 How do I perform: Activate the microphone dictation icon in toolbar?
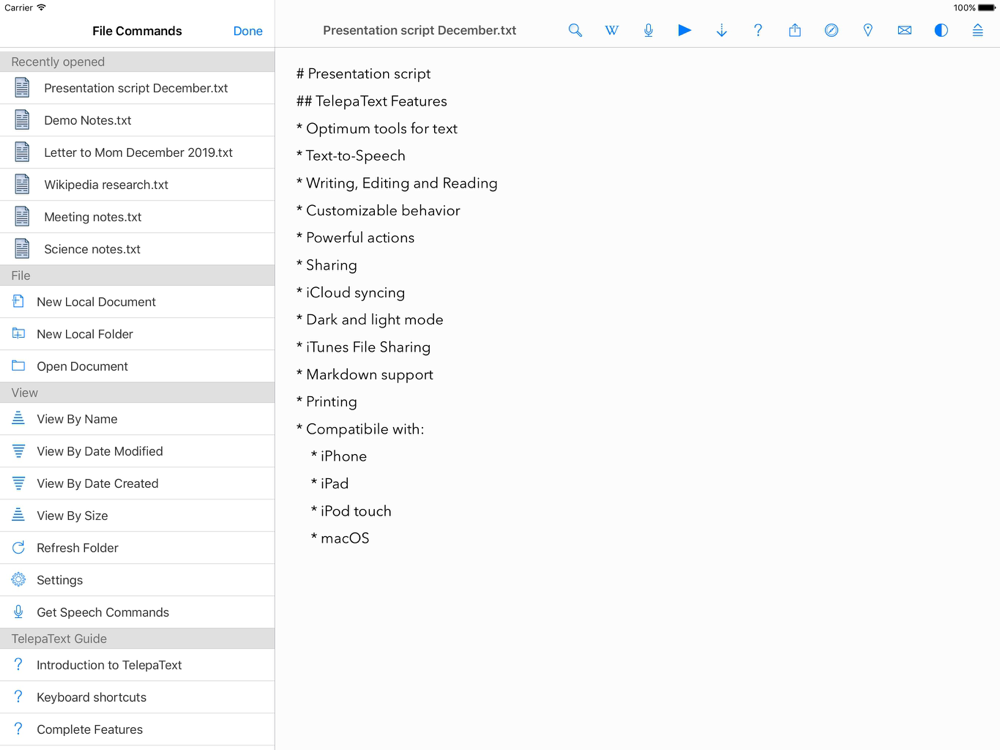click(x=648, y=30)
